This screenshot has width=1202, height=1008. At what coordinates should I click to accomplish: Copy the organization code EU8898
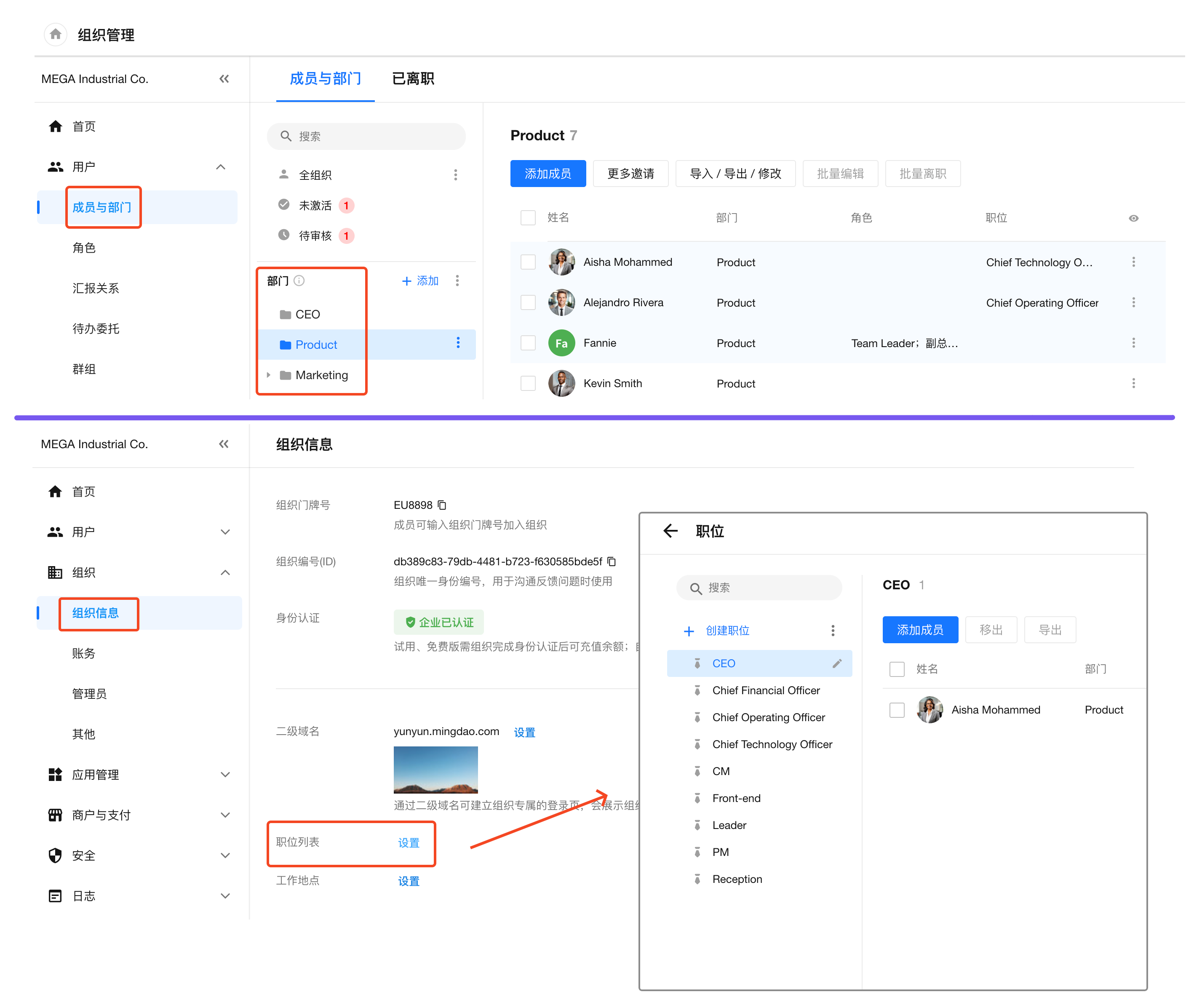pos(442,505)
